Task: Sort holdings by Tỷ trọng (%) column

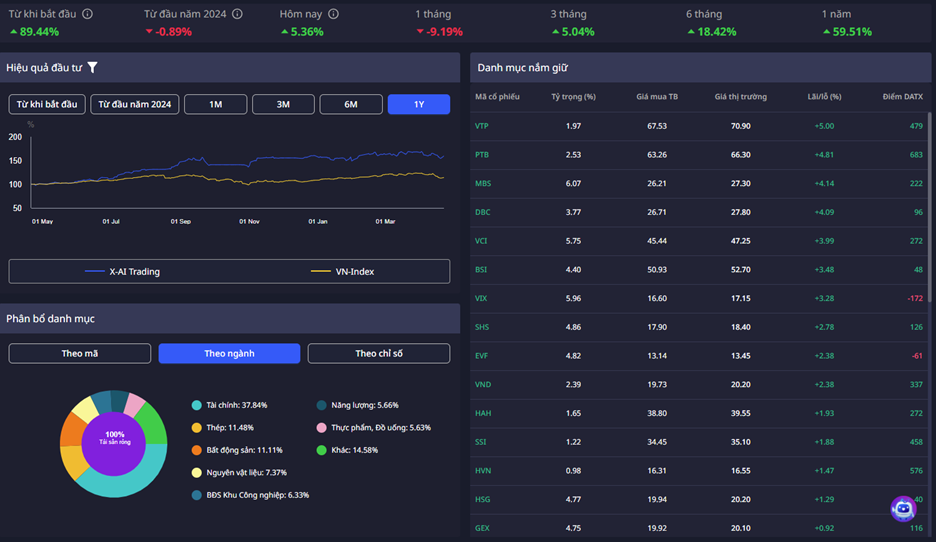Action: (x=573, y=97)
